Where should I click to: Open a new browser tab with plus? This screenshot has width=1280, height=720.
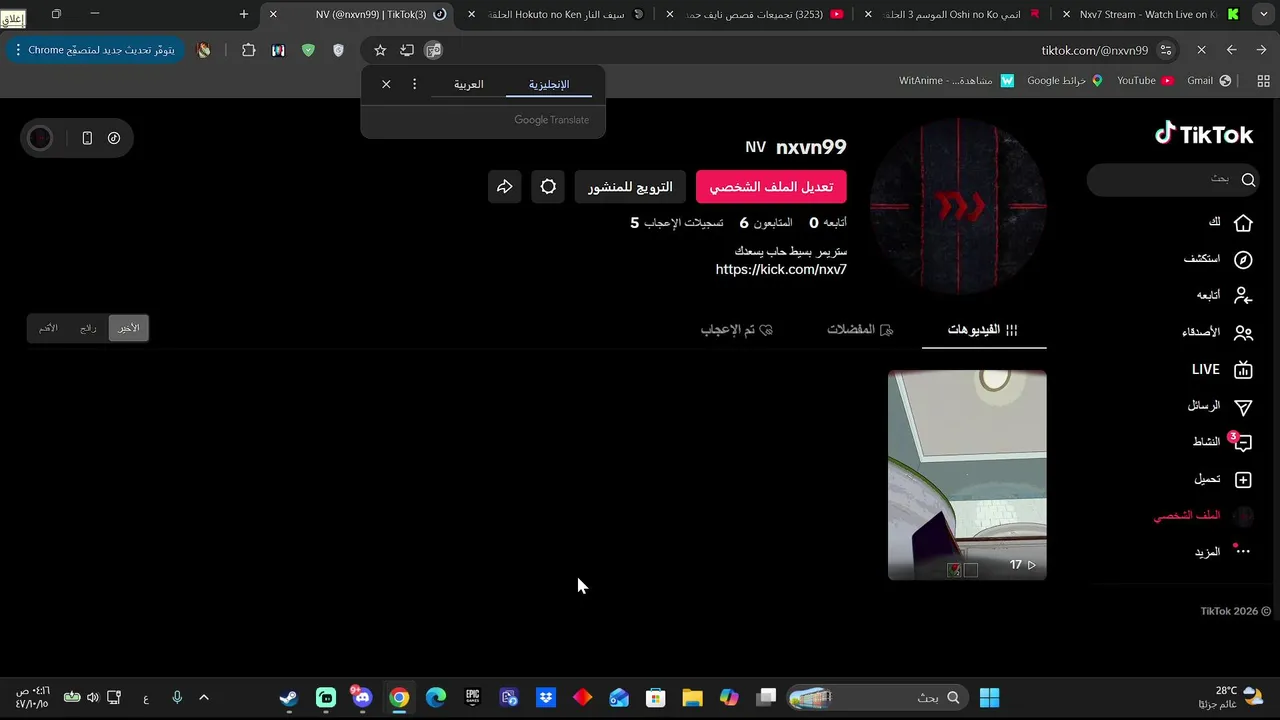pos(243,14)
